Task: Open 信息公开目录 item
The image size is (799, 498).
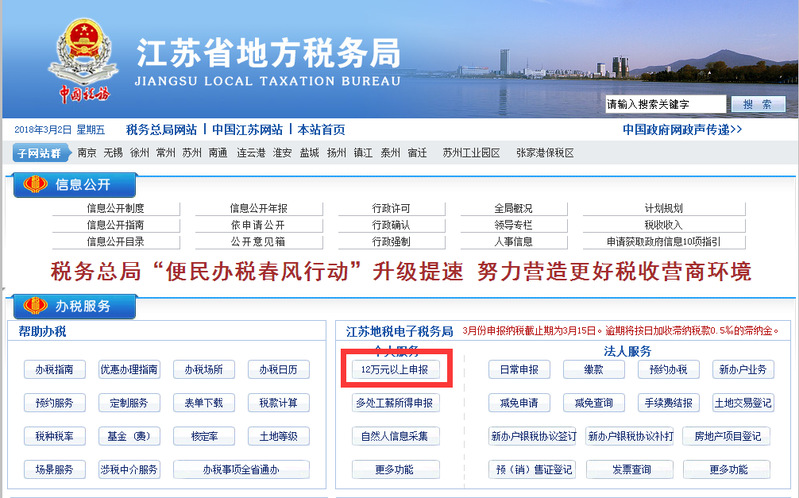Action: point(116,242)
